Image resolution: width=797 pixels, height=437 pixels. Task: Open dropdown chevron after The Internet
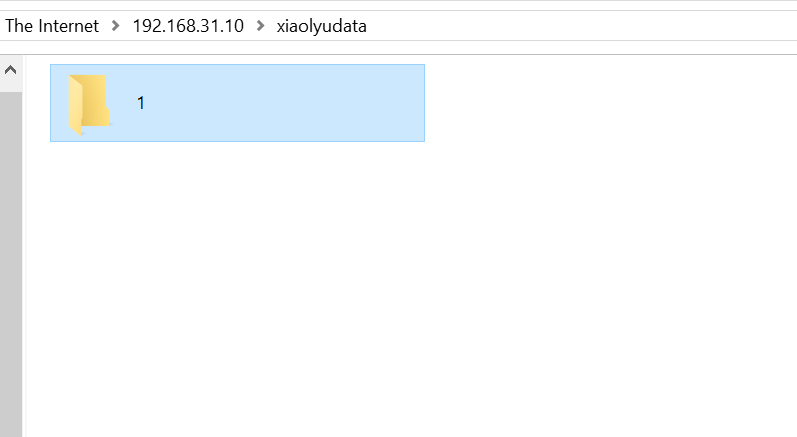(x=116, y=25)
